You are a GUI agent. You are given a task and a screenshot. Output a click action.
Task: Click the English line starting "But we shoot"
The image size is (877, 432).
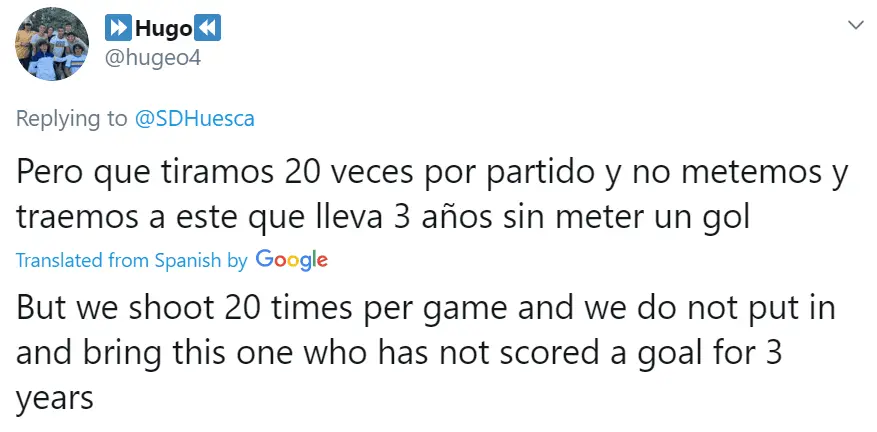pos(426,307)
